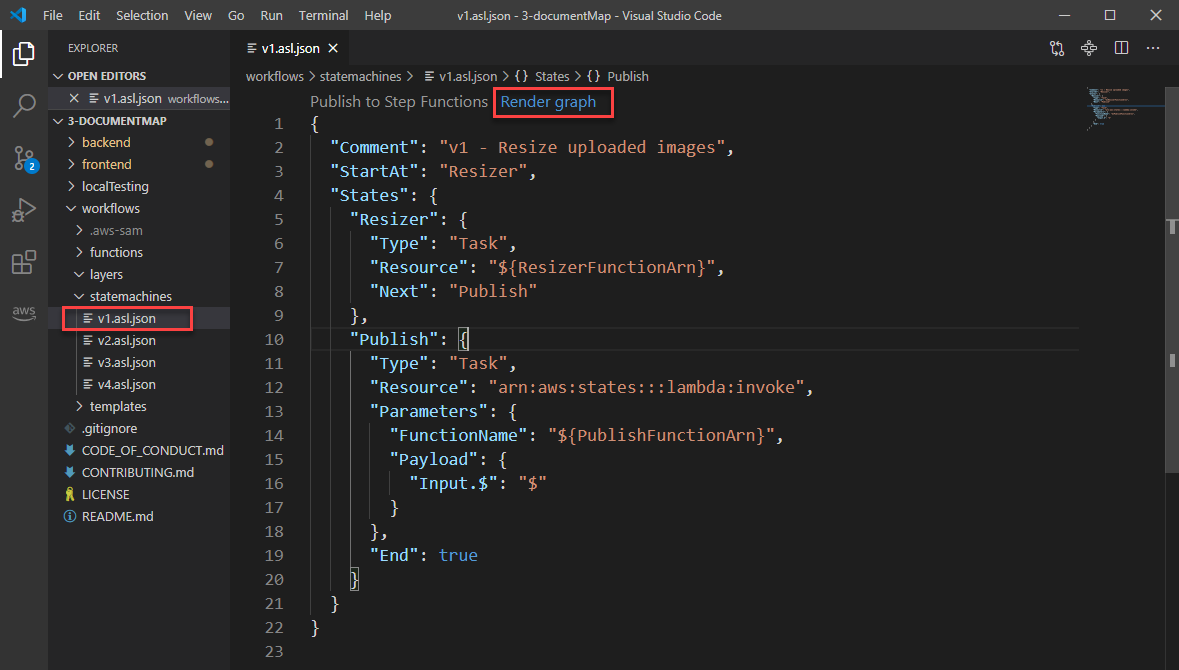Viewport: 1179px width, 670px height.
Task: Open the Run and Debug view
Action: pos(24,211)
